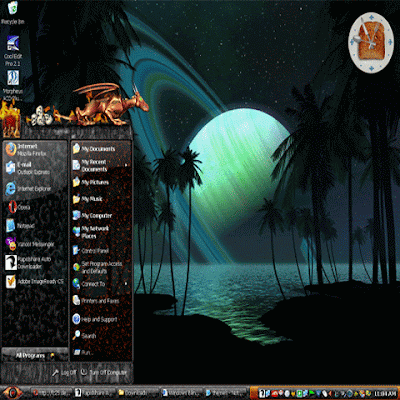
Task: Select the Recycle Bin desktop icon
Action: pos(12,13)
